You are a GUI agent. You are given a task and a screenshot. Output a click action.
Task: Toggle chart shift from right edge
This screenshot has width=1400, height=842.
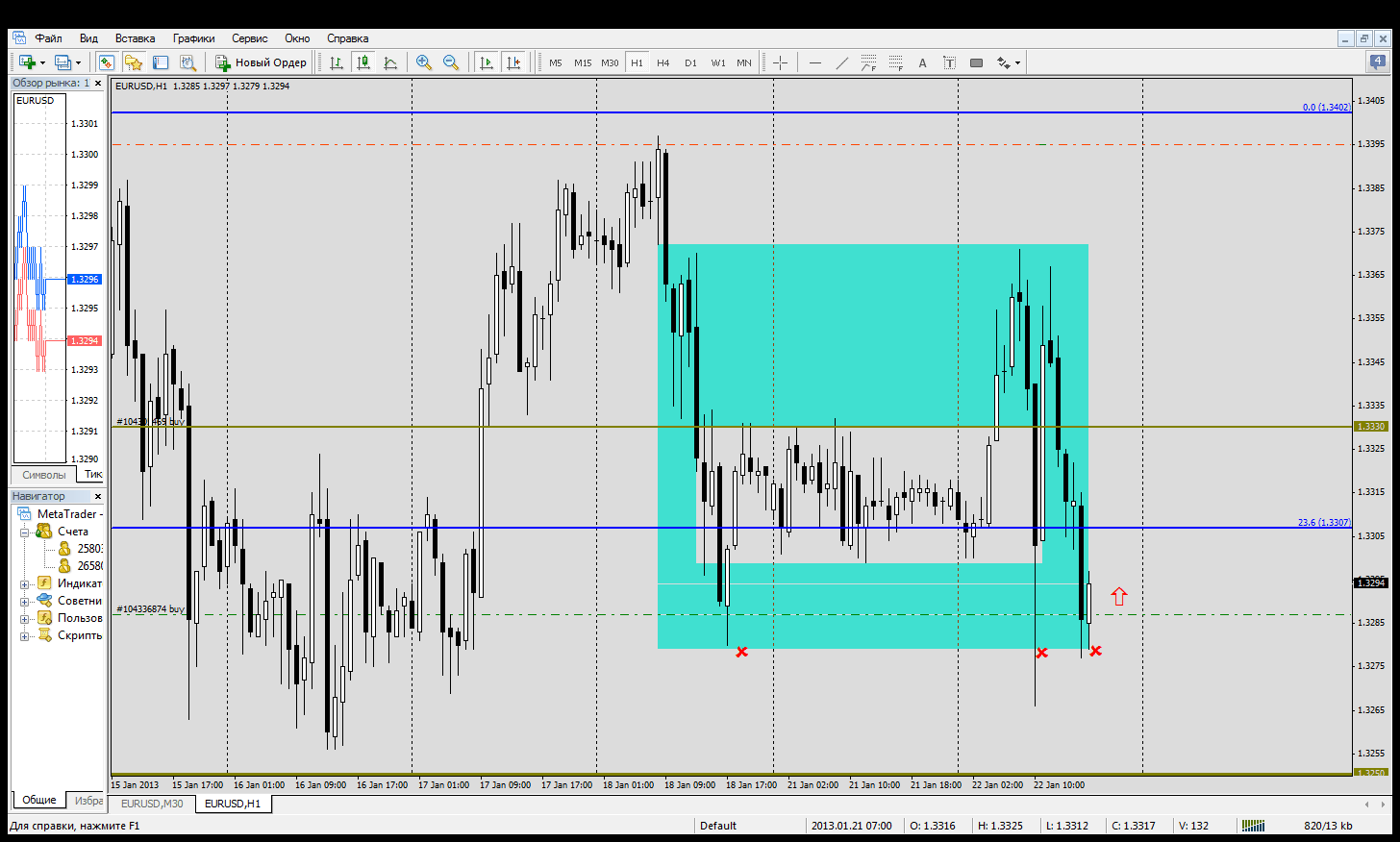tap(513, 62)
